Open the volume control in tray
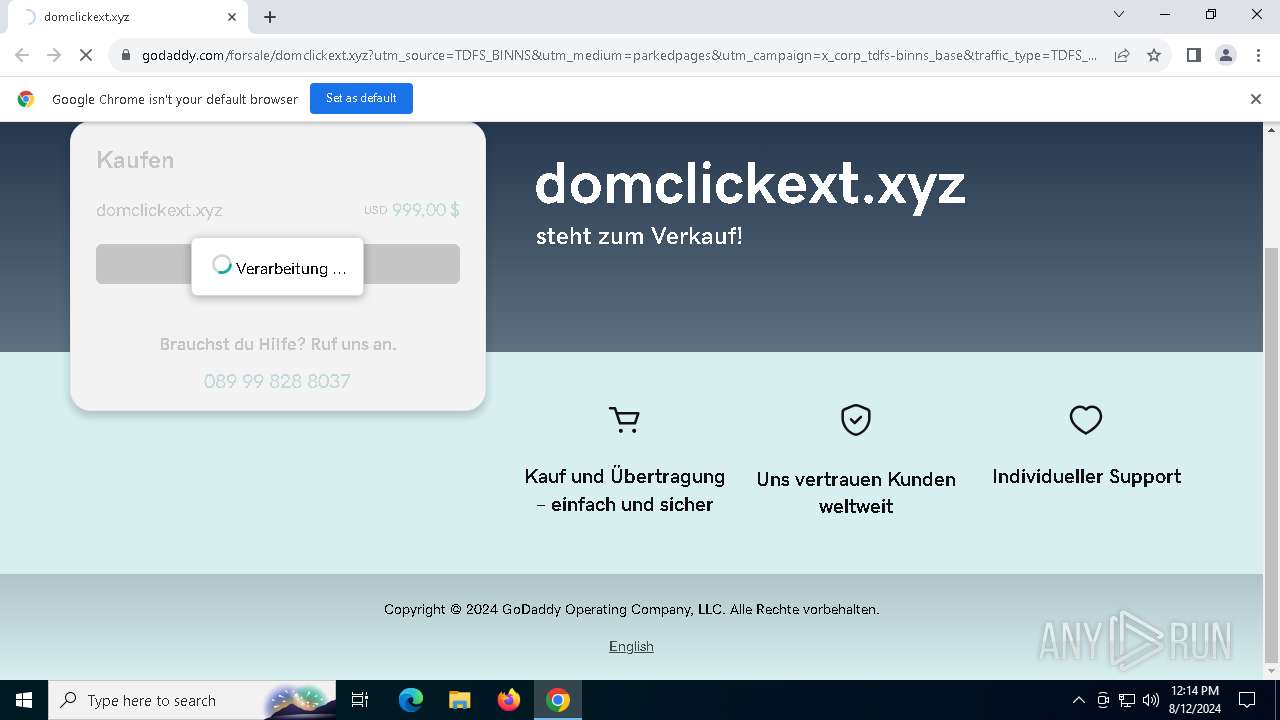This screenshot has width=1280, height=720. click(1150, 700)
